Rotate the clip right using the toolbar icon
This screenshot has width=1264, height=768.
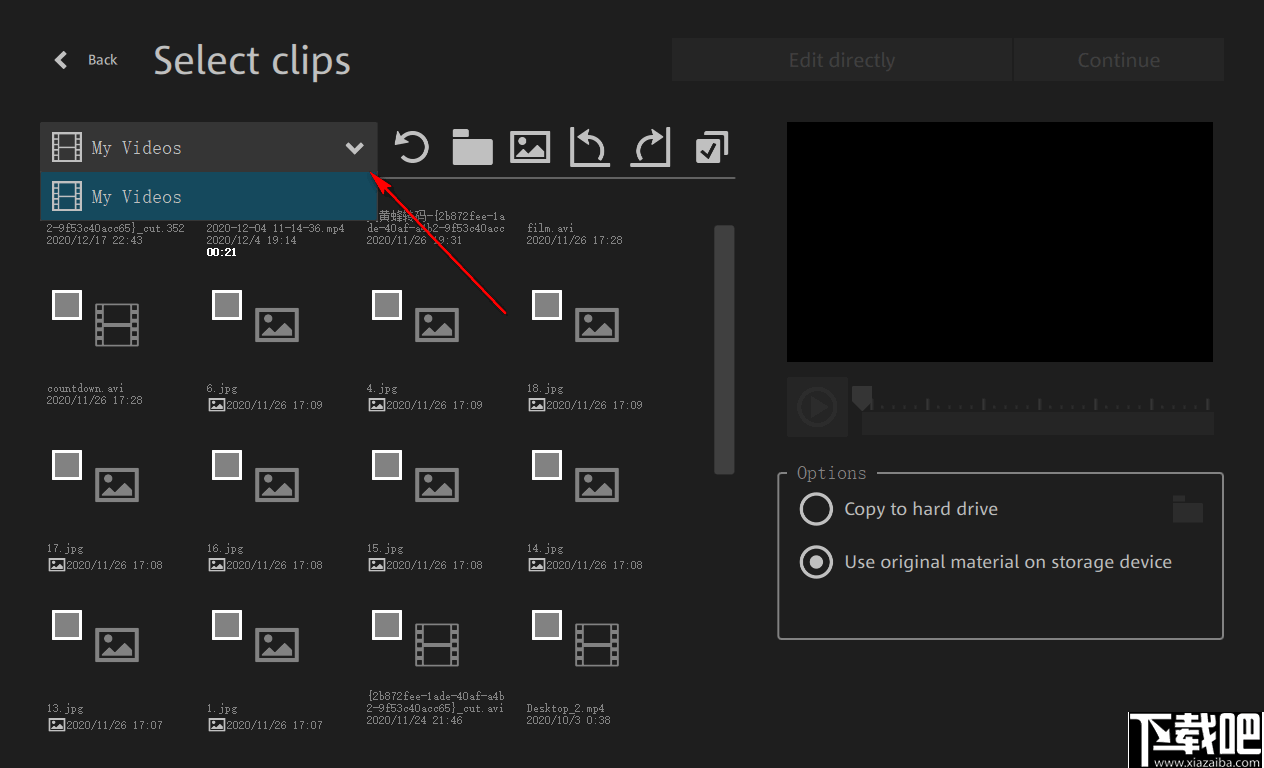pos(650,147)
